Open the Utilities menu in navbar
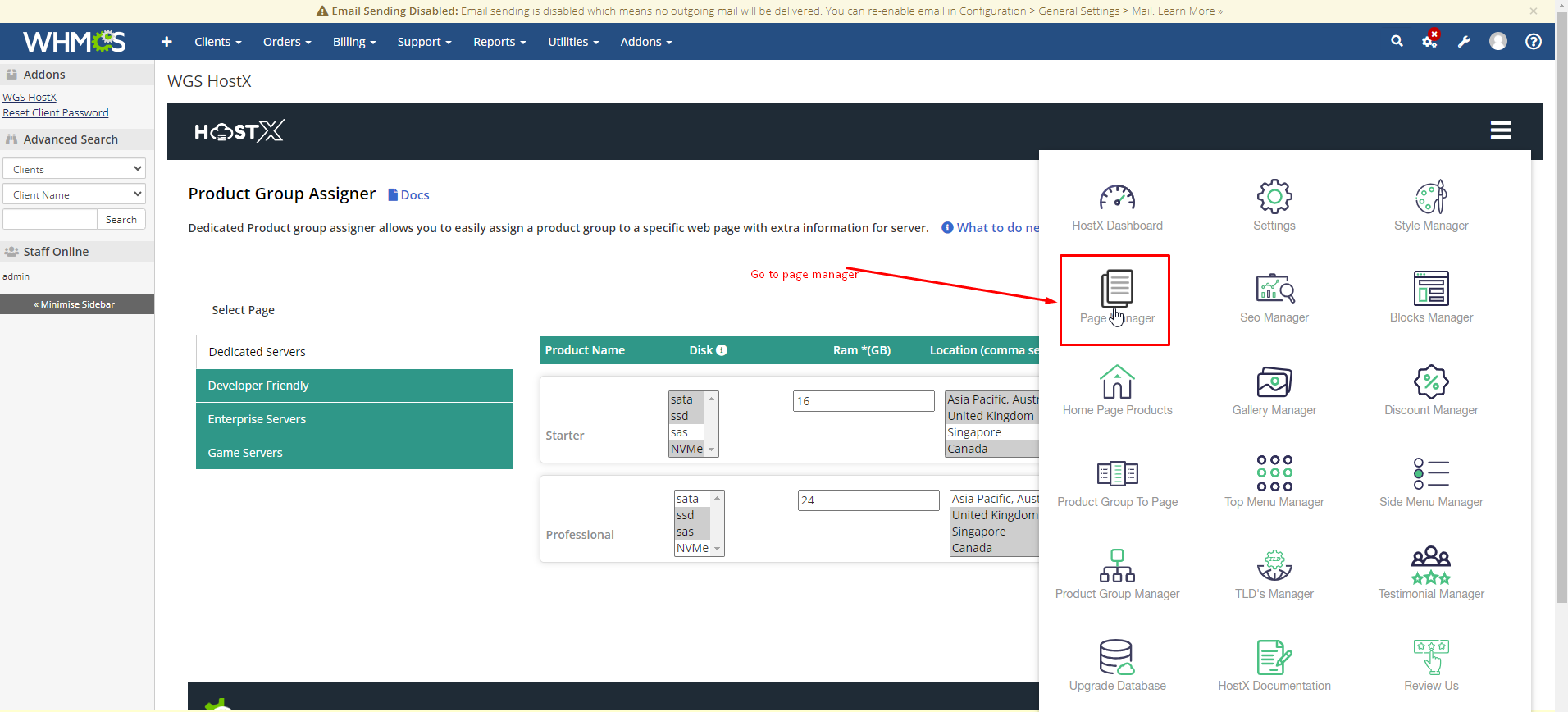1568x712 pixels. [x=572, y=42]
